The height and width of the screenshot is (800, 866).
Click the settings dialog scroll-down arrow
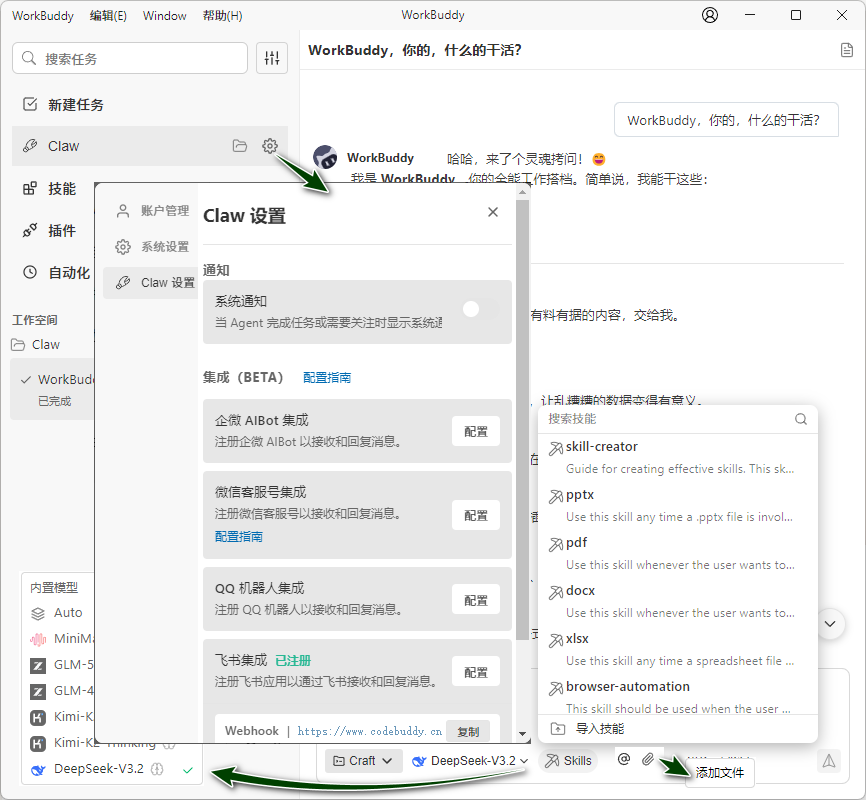point(522,734)
